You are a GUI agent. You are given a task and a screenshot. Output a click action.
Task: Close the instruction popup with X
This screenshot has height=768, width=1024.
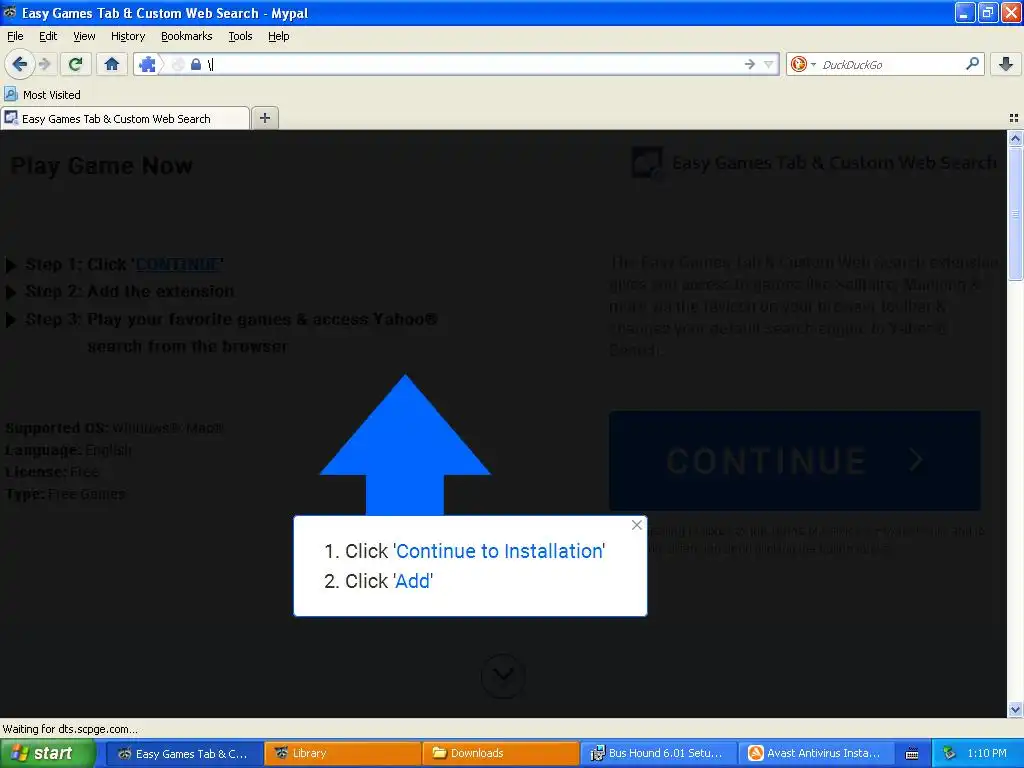pos(637,525)
